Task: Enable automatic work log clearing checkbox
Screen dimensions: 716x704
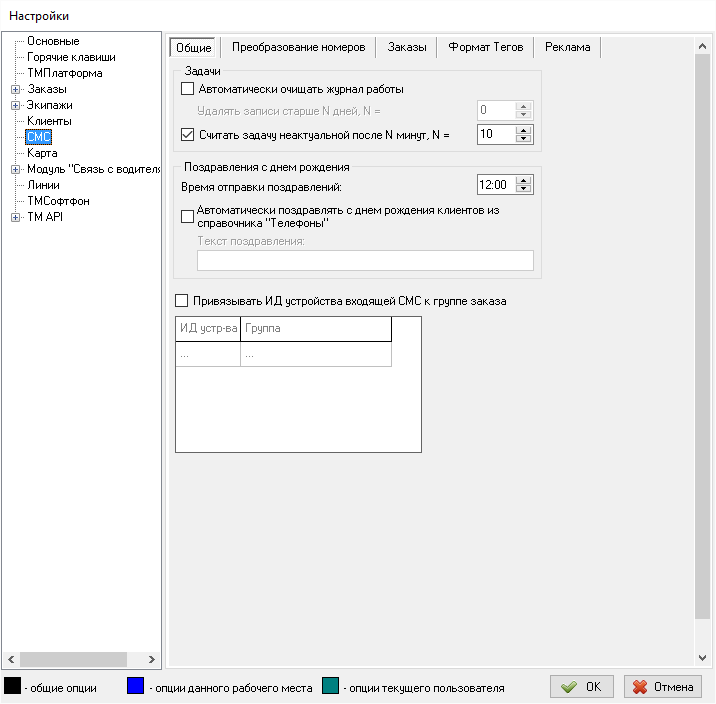Action: tap(188, 89)
